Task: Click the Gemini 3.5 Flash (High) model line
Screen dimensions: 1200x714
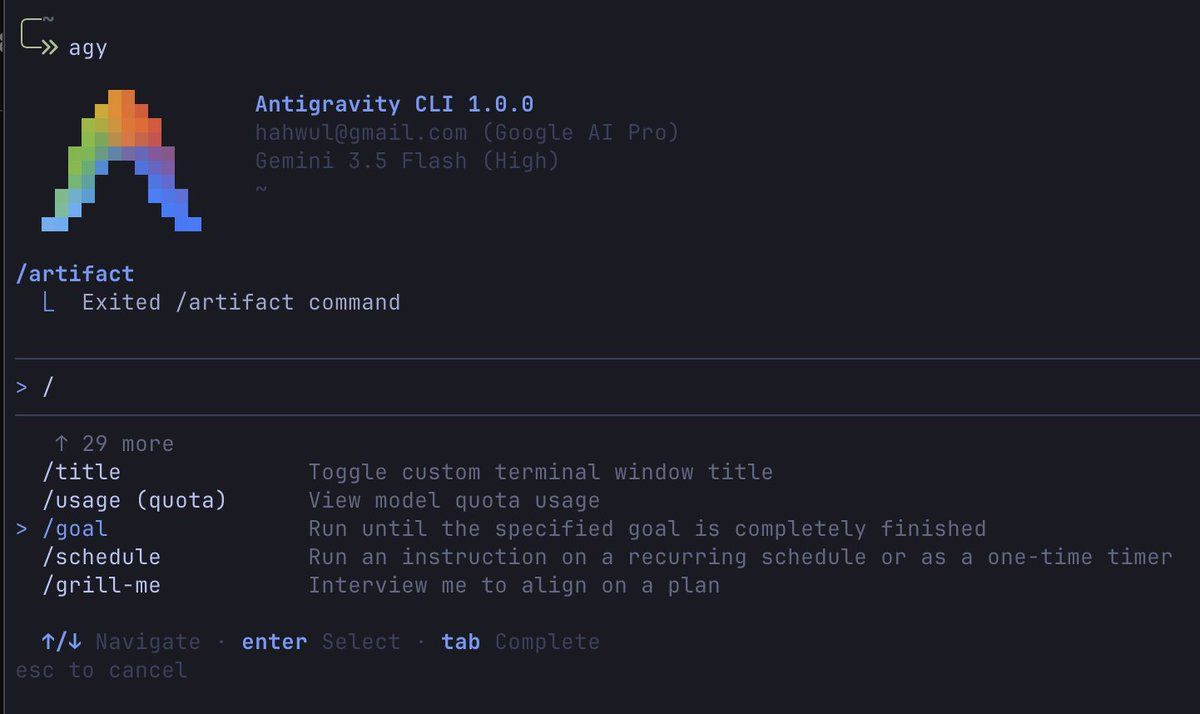Action: pos(407,160)
